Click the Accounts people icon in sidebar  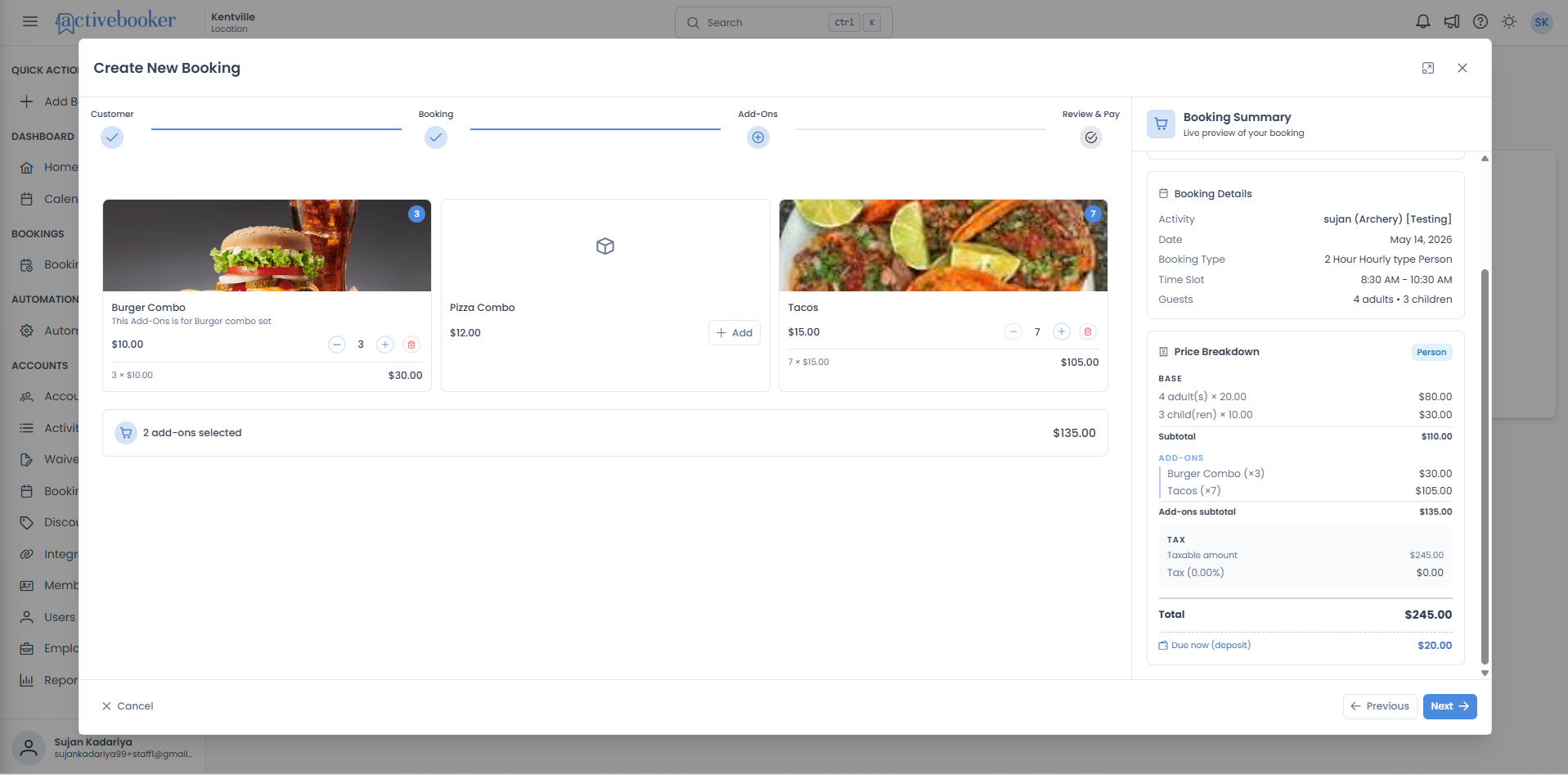click(27, 396)
